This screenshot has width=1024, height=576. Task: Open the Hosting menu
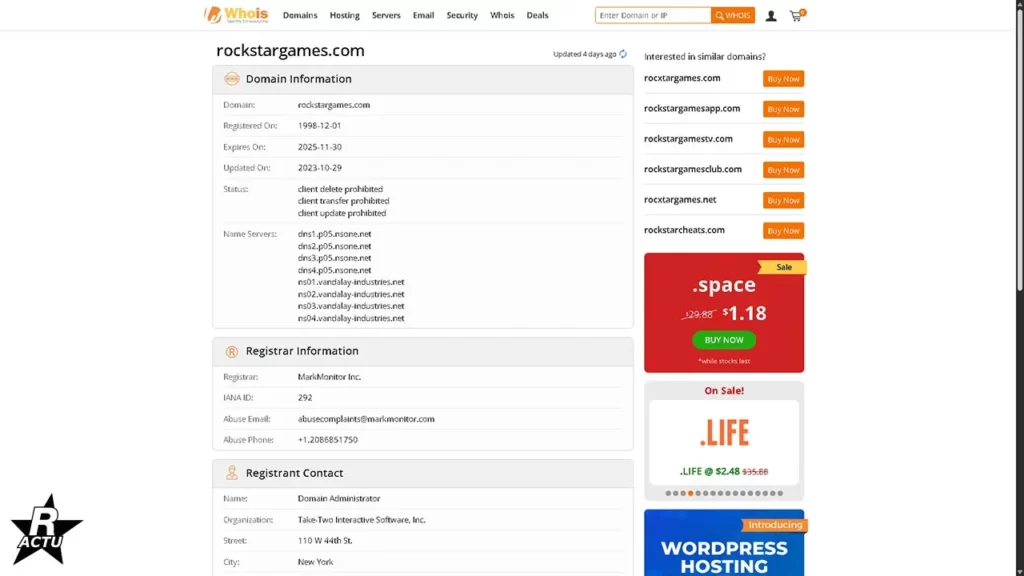click(x=344, y=15)
